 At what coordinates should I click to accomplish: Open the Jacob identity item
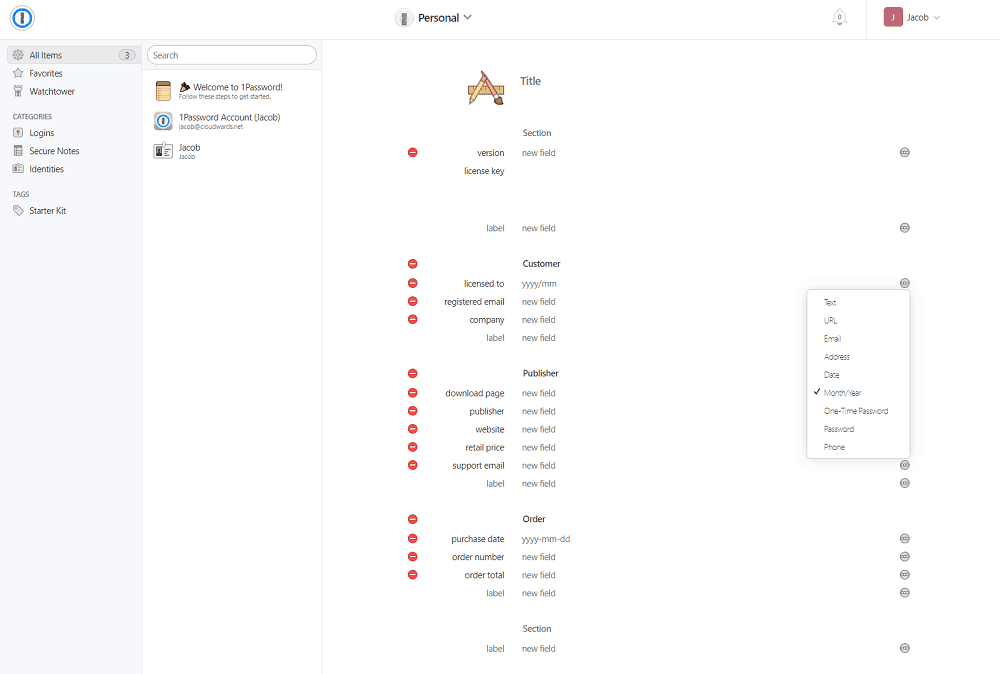click(x=232, y=151)
